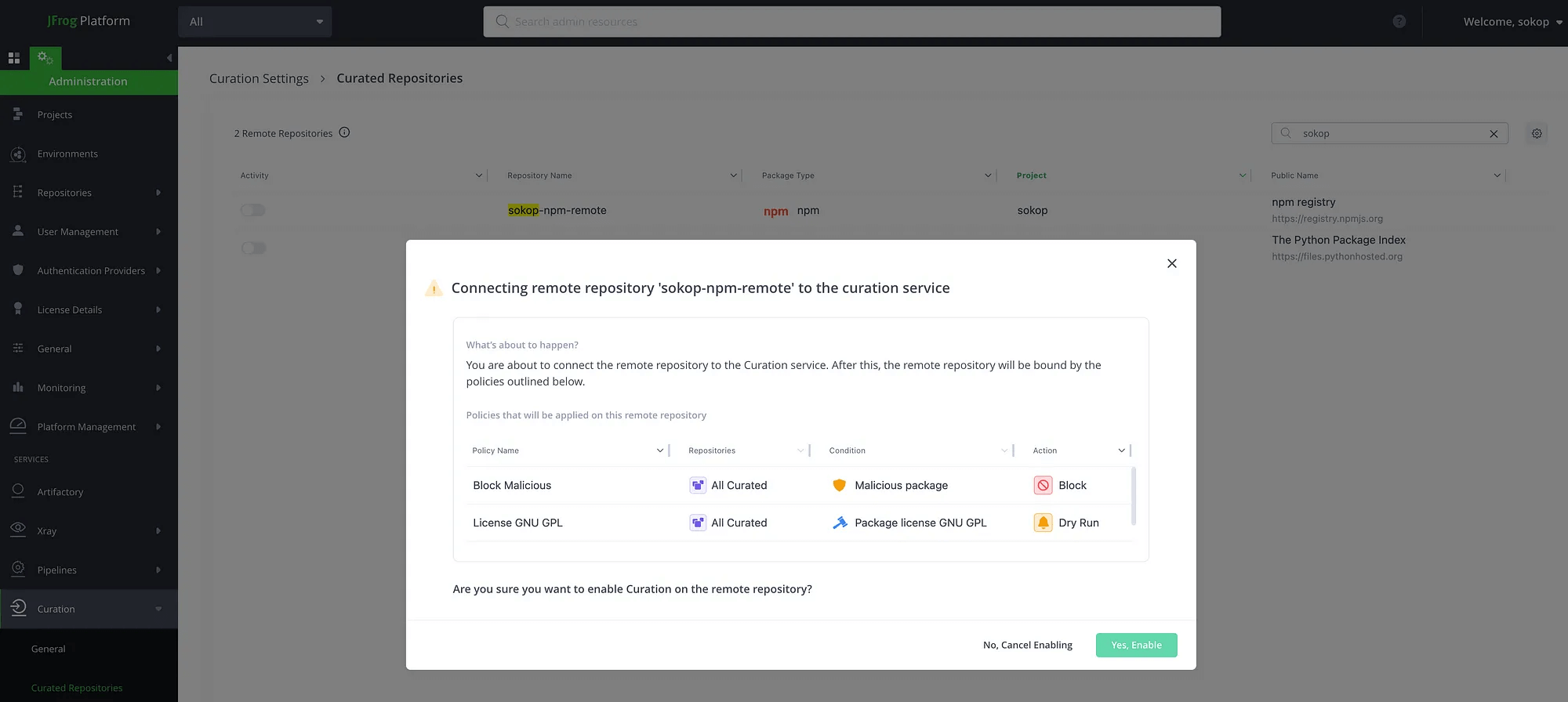Click info icon beside 2 Remote Repositories

pyautogui.click(x=344, y=133)
